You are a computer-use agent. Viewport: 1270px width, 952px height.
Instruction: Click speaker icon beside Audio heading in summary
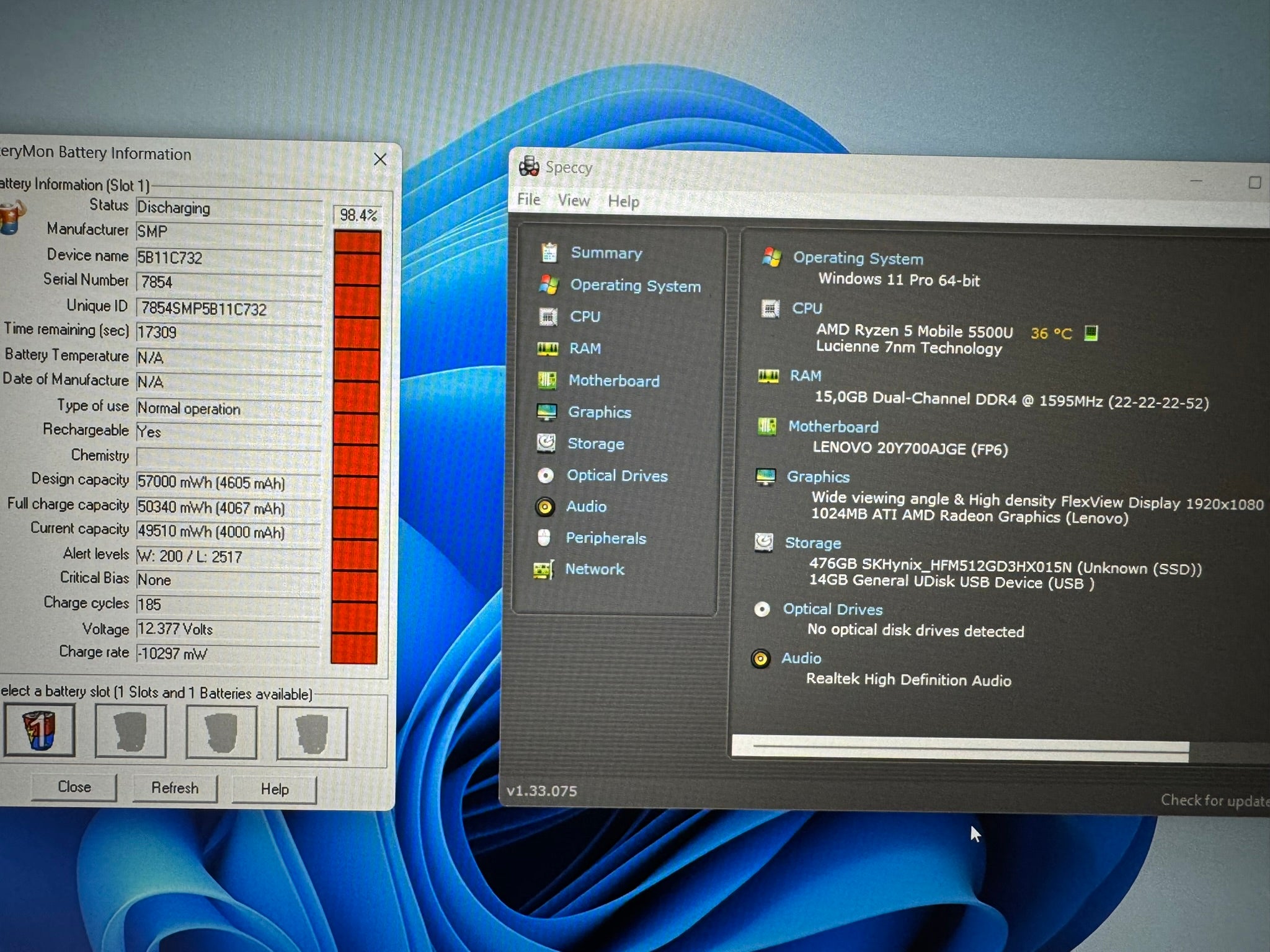[x=760, y=658]
